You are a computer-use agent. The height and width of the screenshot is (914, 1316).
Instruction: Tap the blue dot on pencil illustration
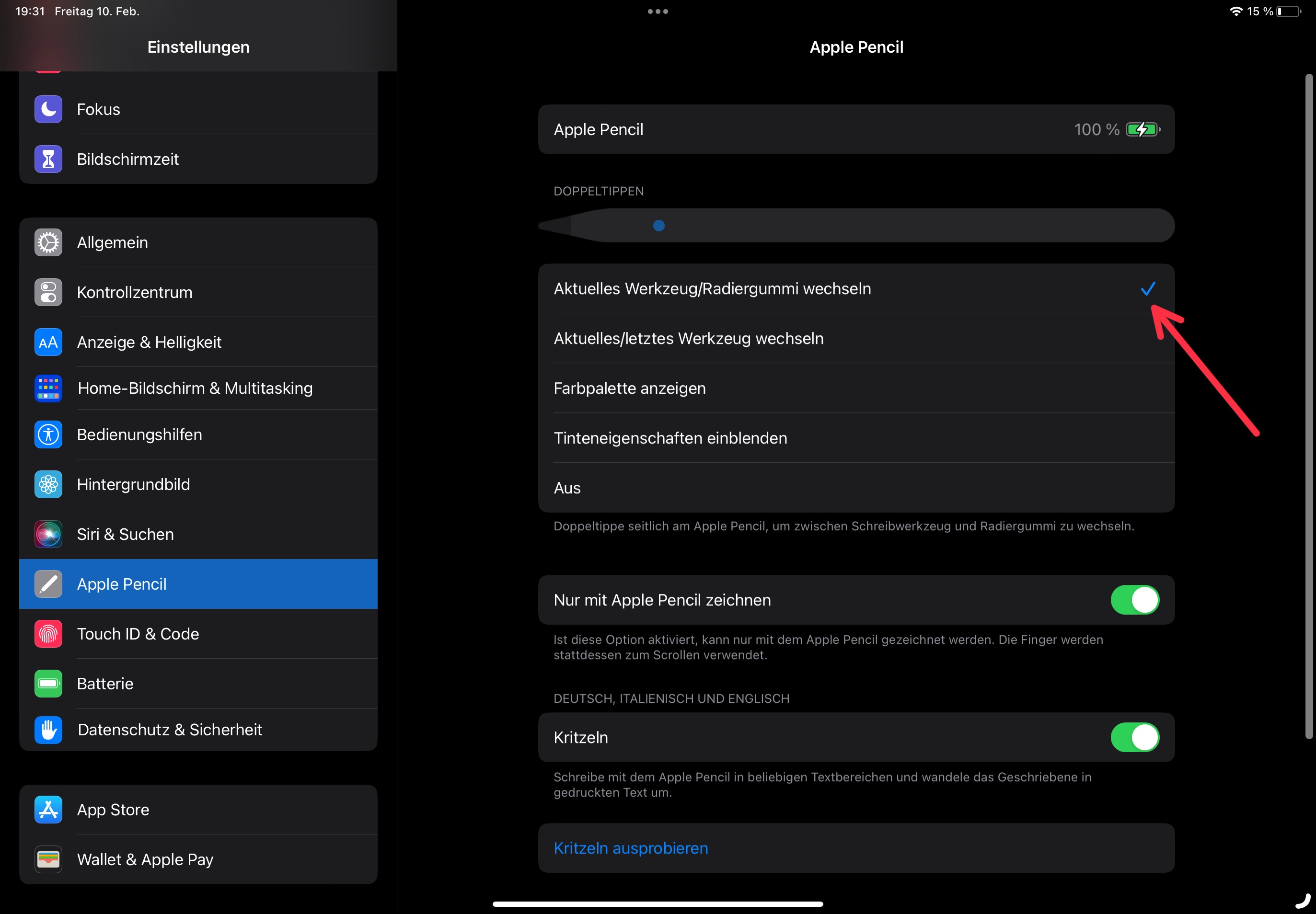659,226
